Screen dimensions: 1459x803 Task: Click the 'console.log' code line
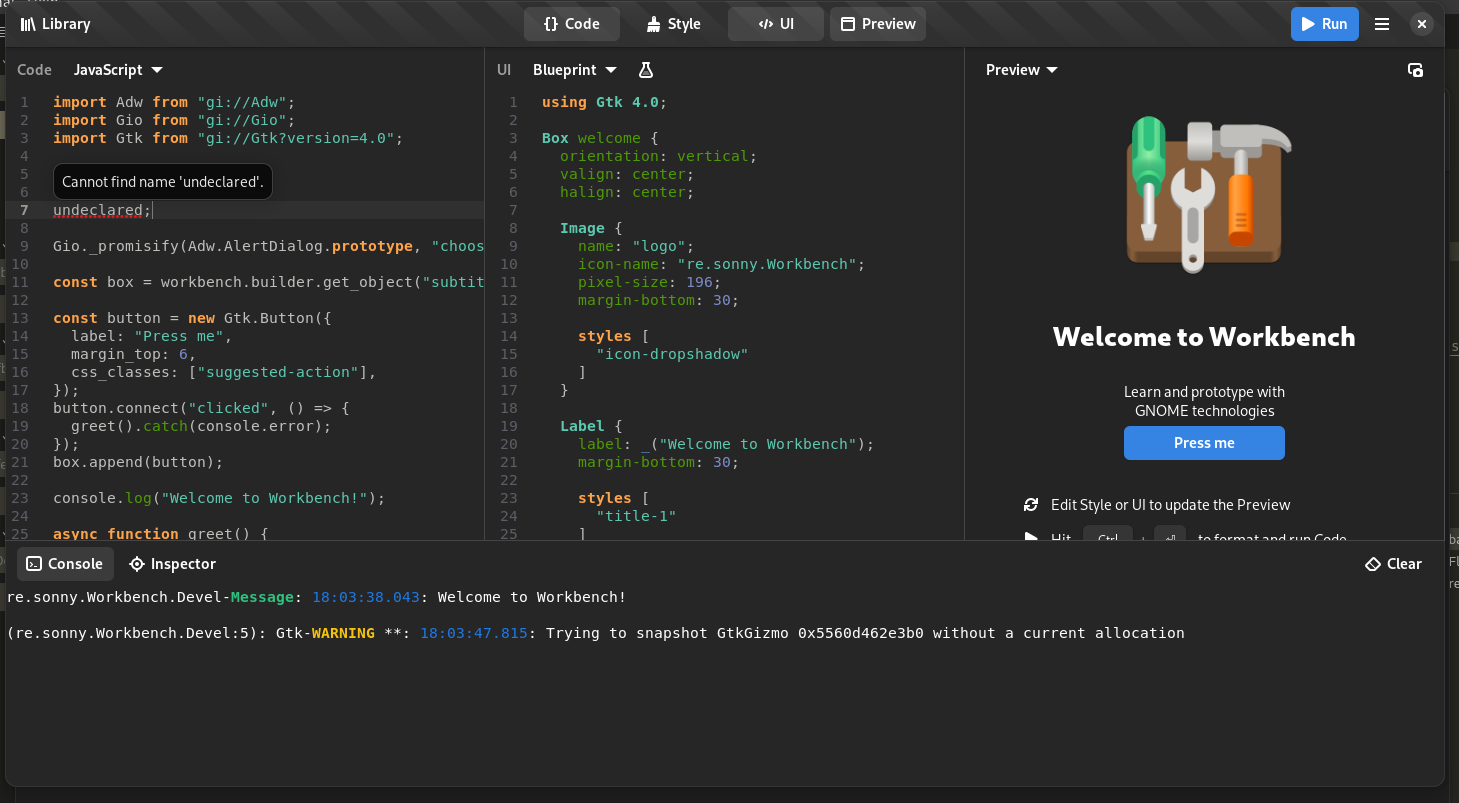click(x=219, y=498)
